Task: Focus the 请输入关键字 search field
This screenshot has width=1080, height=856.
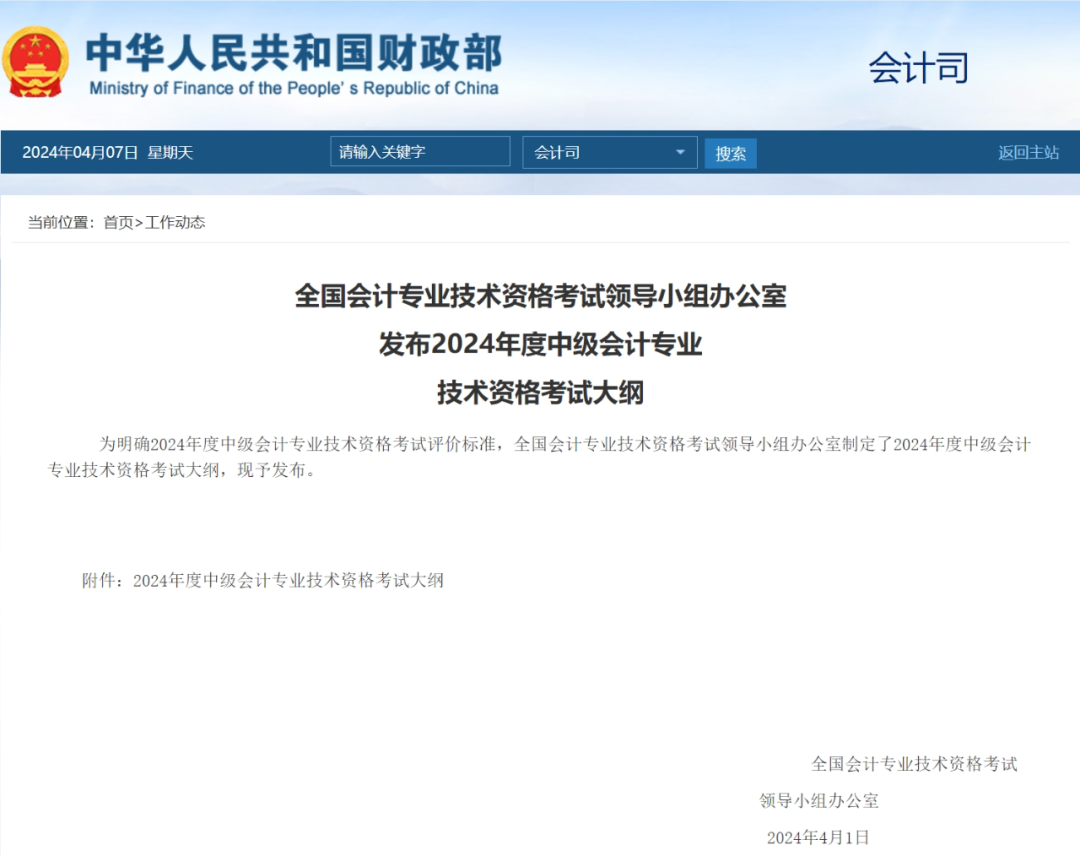Action: [x=420, y=152]
